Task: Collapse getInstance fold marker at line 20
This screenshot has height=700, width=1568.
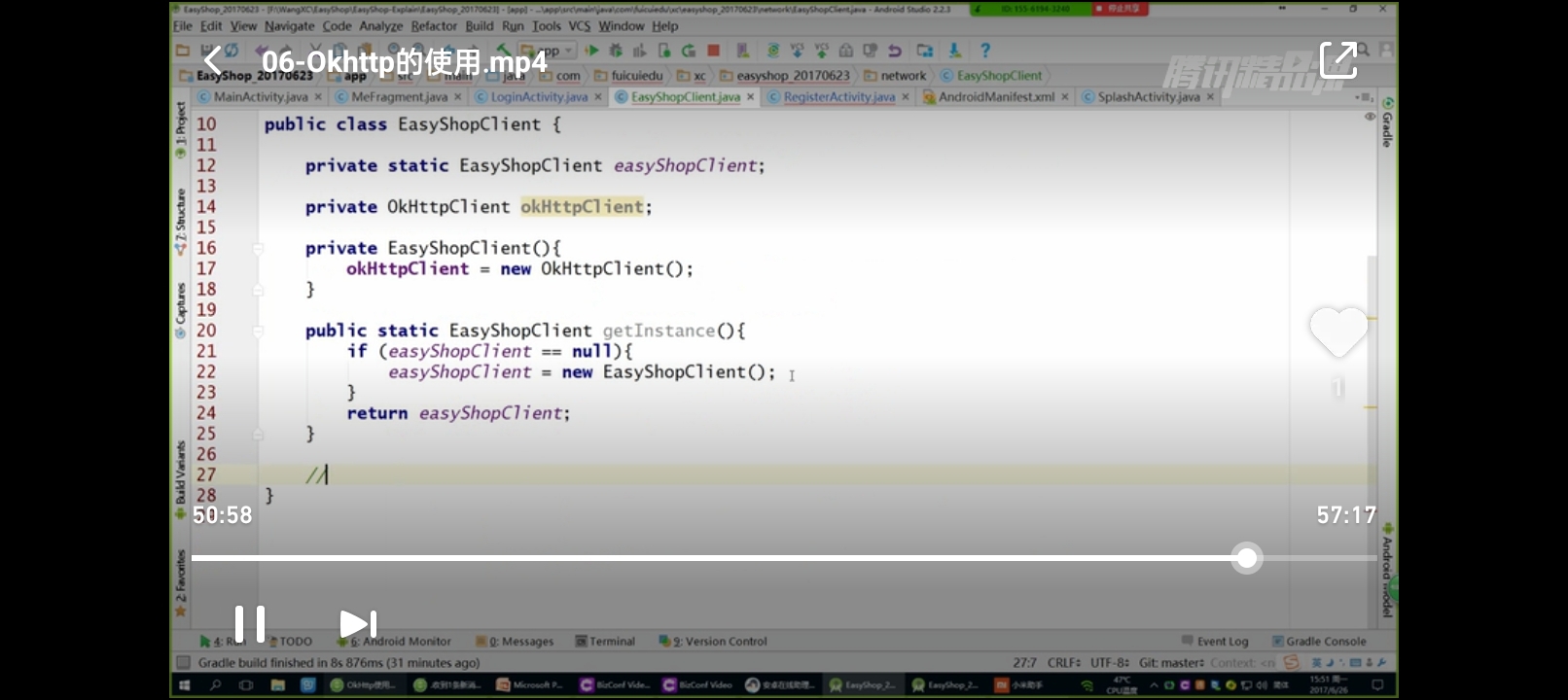Action: tap(258, 332)
